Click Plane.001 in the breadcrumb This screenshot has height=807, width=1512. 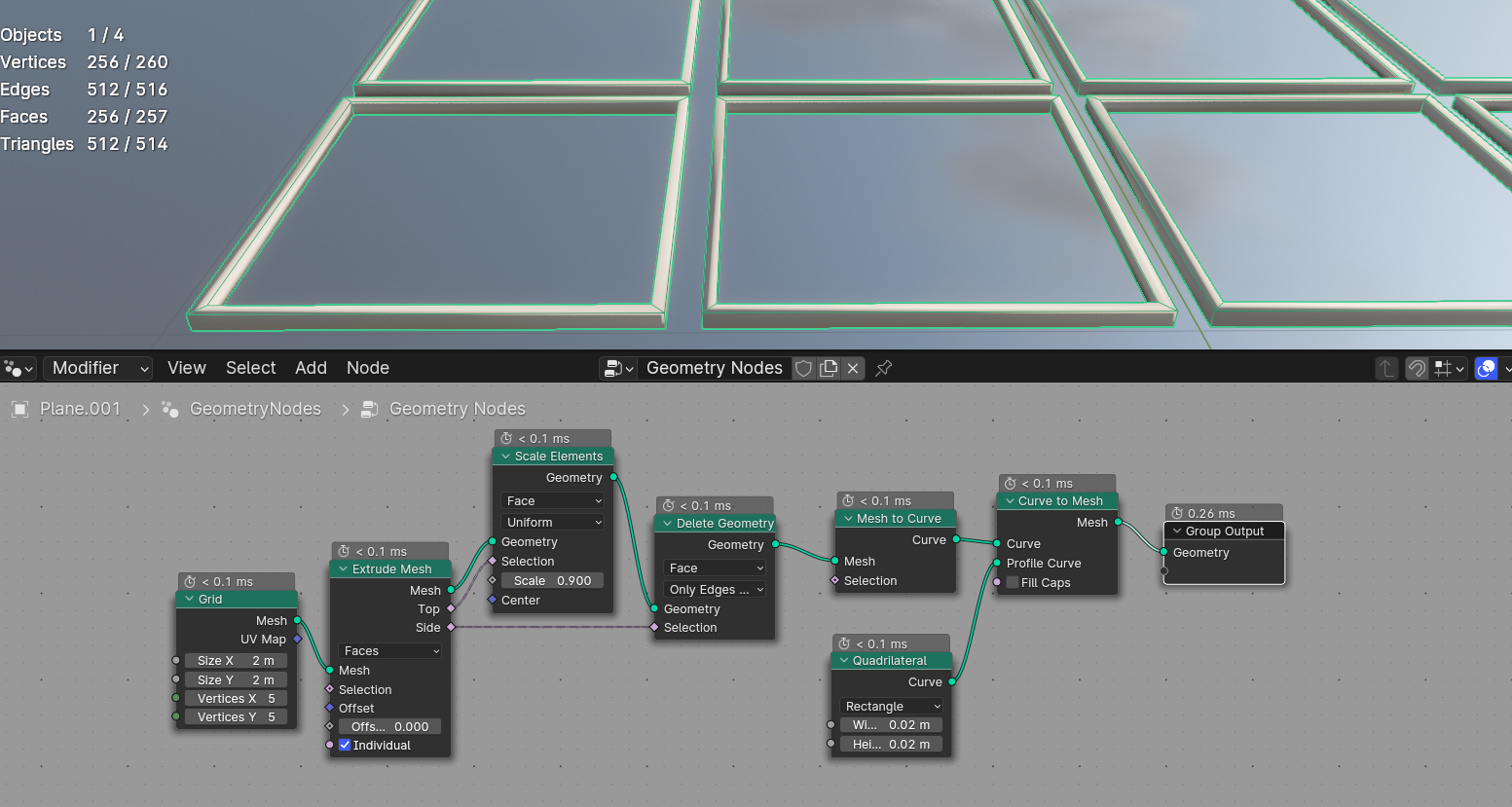(80, 409)
